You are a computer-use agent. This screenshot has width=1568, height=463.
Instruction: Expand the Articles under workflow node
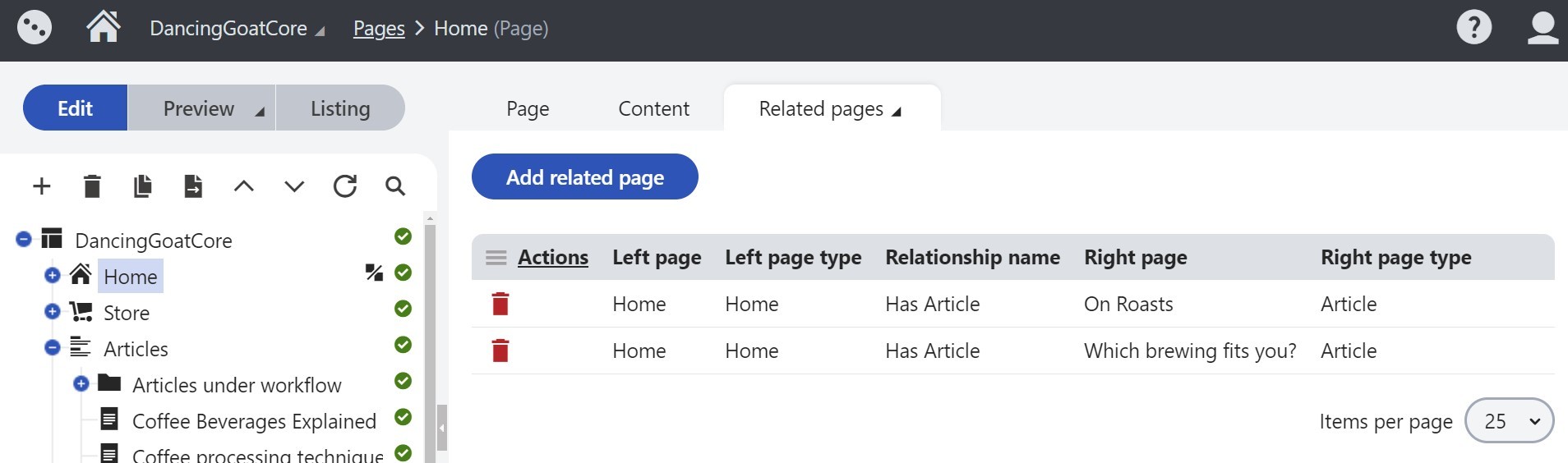[x=81, y=383]
